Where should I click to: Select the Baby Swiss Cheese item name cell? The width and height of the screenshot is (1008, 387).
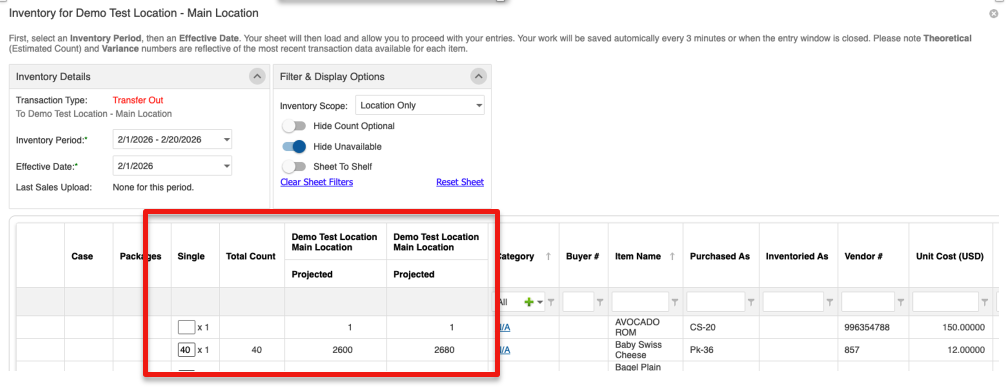point(645,350)
